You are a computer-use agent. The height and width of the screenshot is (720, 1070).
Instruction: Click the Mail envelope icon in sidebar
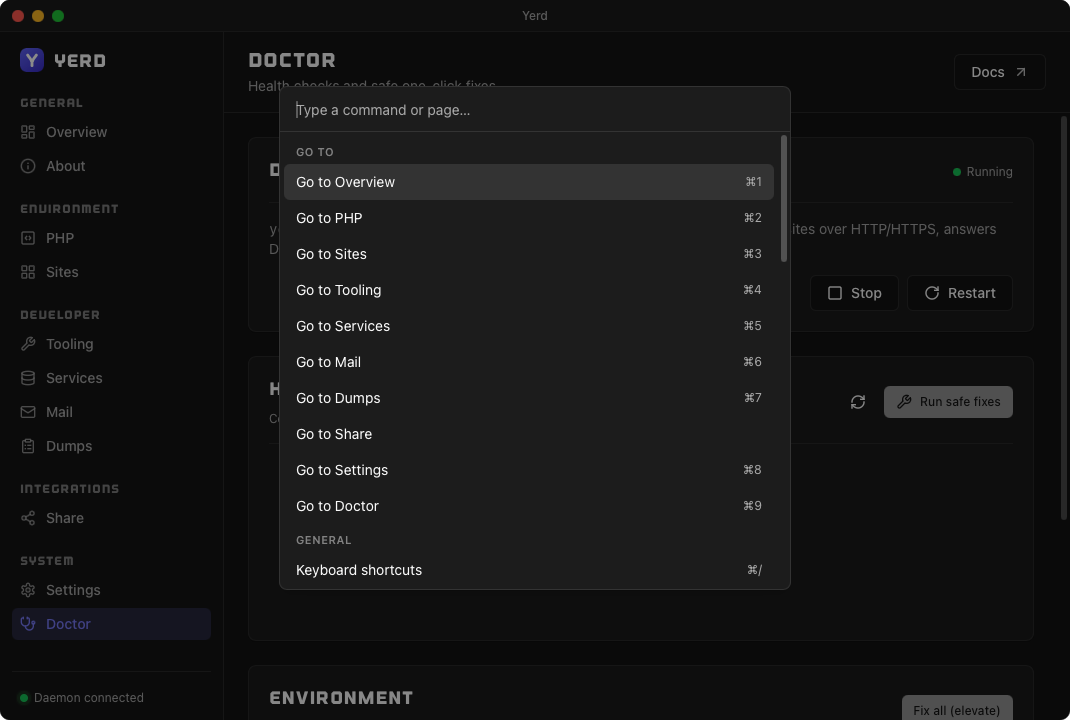click(x=28, y=412)
